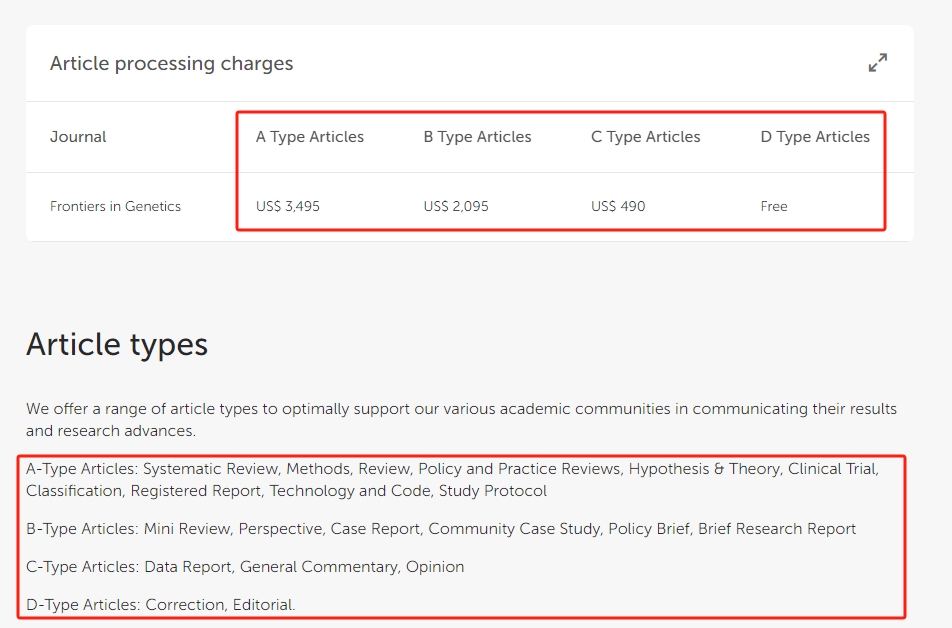Click the D-Type Articles description line
This screenshot has height=628, width=952.
pos(161,605)
